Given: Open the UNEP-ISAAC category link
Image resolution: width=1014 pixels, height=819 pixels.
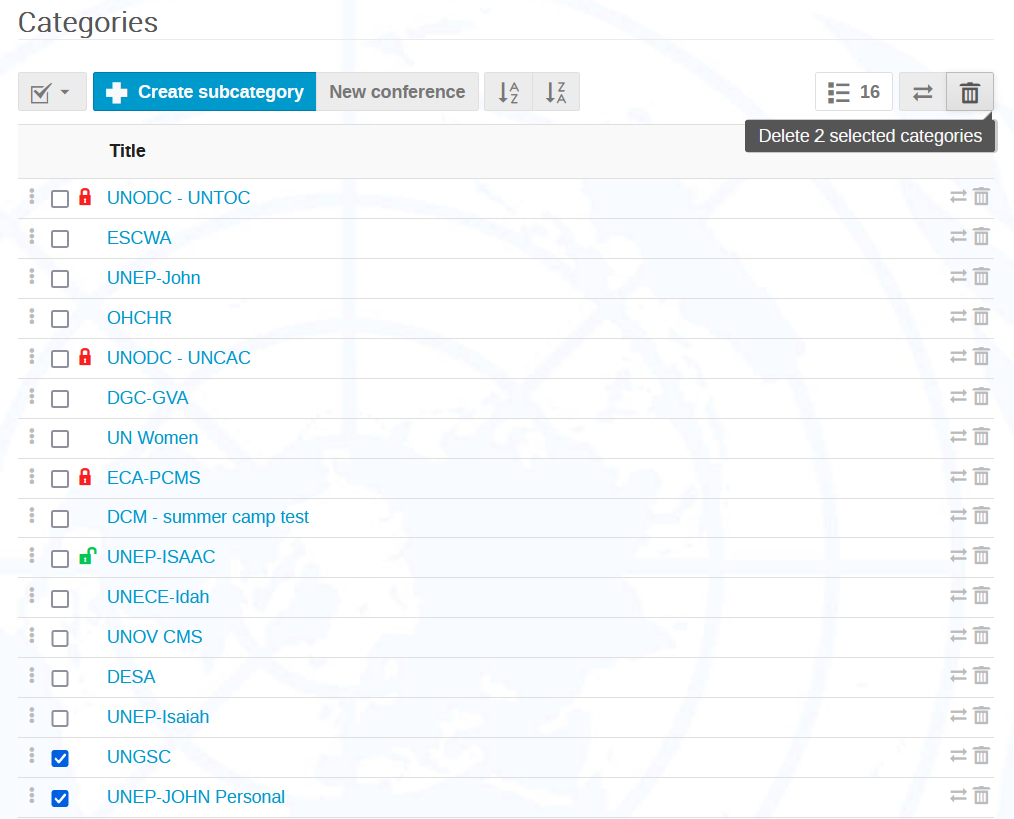Looking at the screenshot, I should point(161,557).
